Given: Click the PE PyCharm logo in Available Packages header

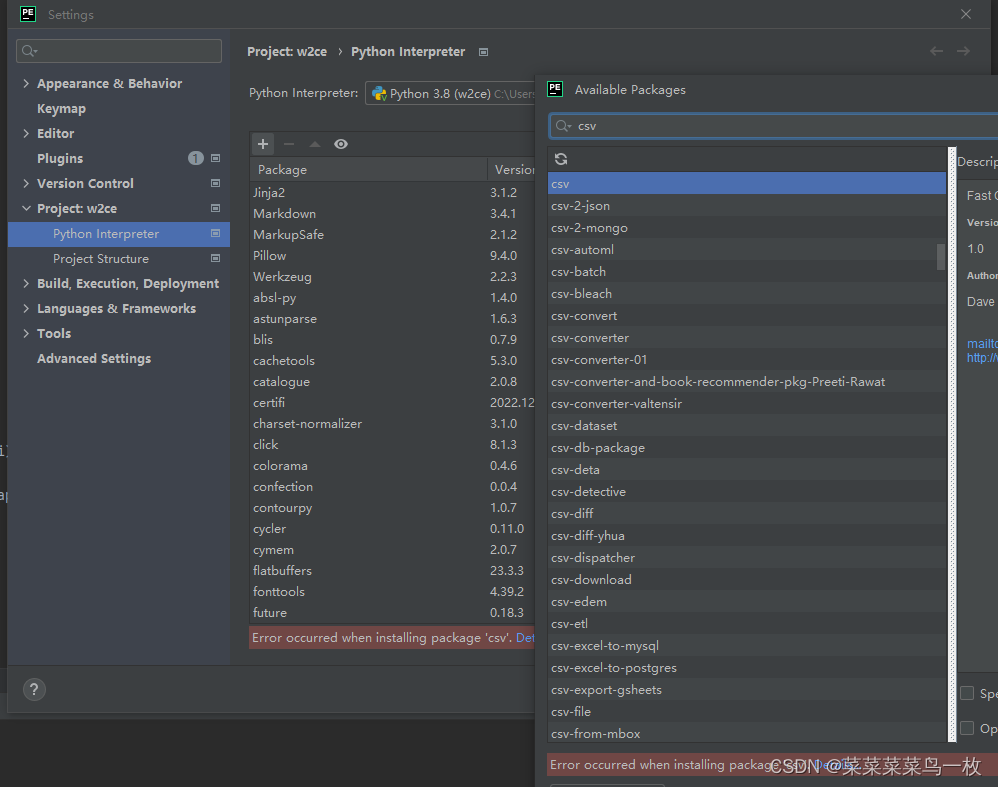Looking at the screenshot, I should tap(555, 90).
